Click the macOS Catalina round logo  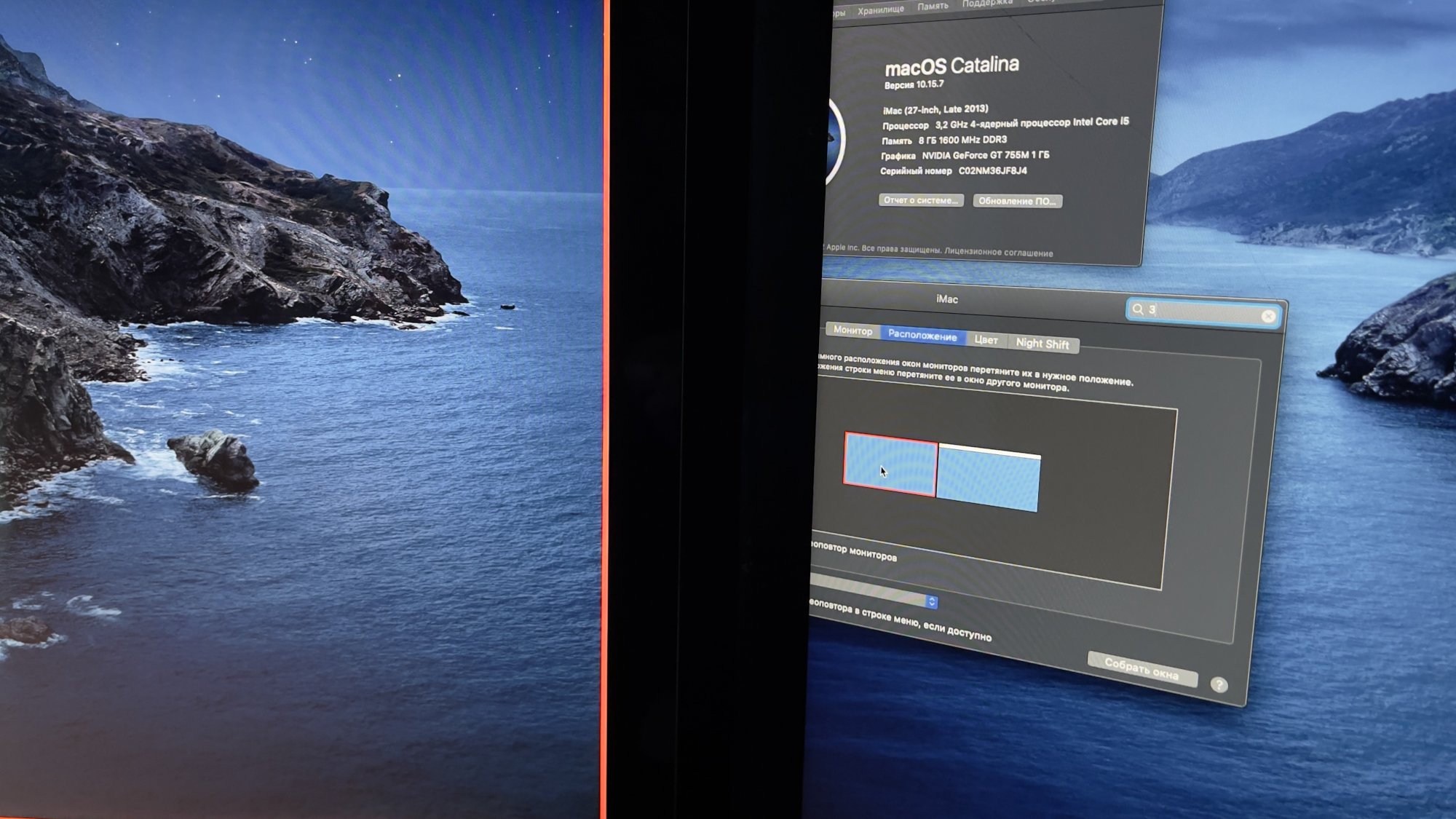836,140
